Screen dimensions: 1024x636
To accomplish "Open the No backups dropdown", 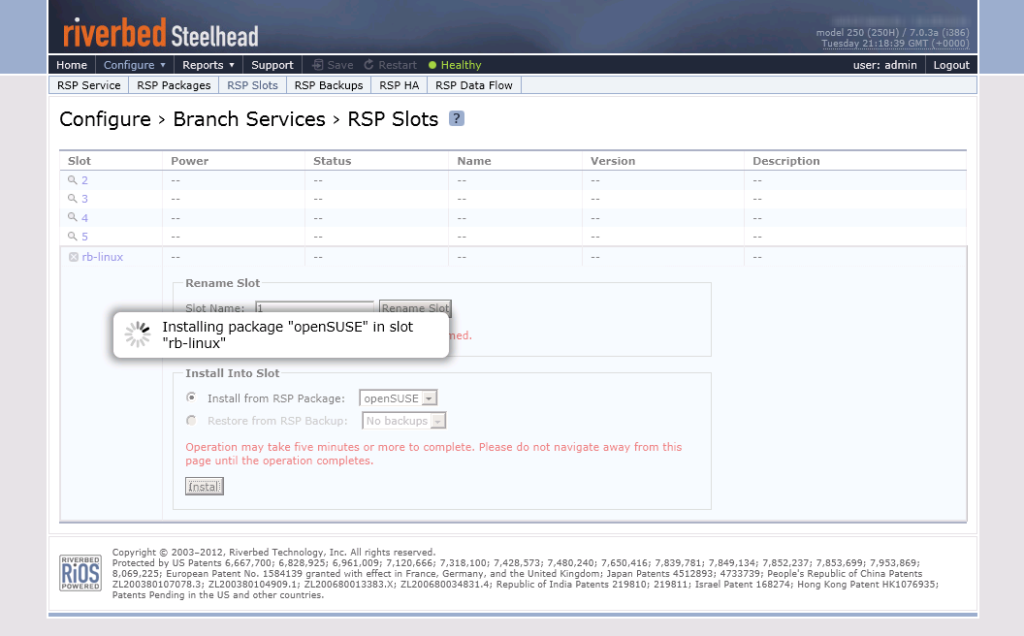I will coord(404,421).
